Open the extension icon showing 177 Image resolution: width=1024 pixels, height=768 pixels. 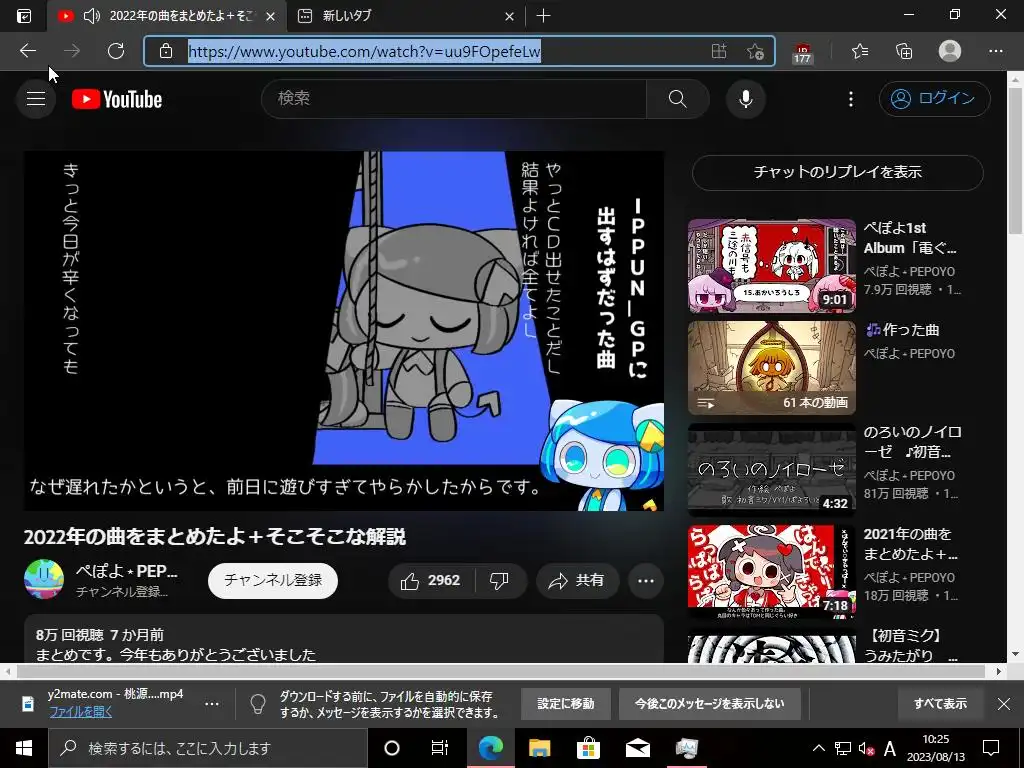(x=802, y=52)
